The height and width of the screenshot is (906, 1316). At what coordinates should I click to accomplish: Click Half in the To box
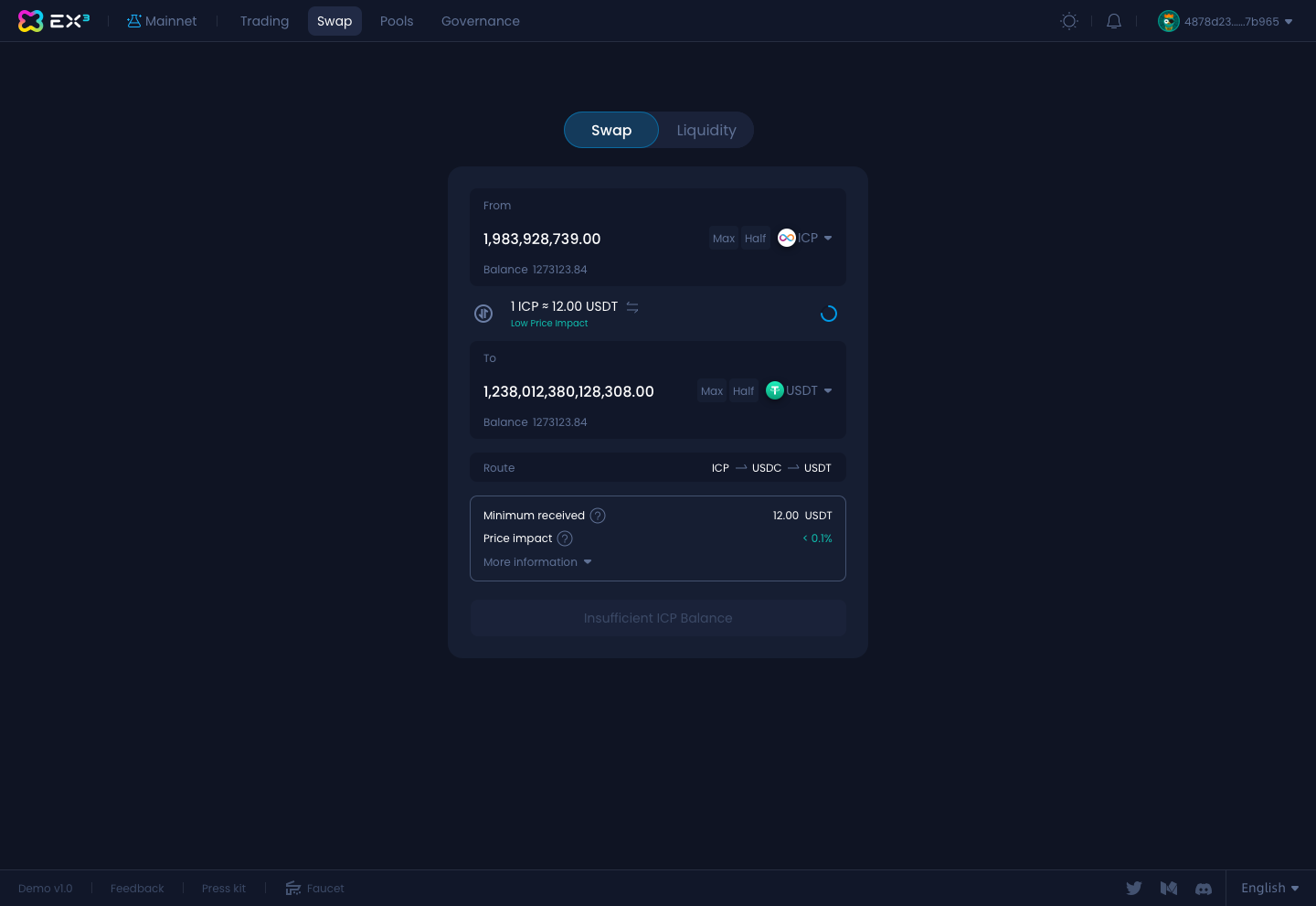click(744, 391)
